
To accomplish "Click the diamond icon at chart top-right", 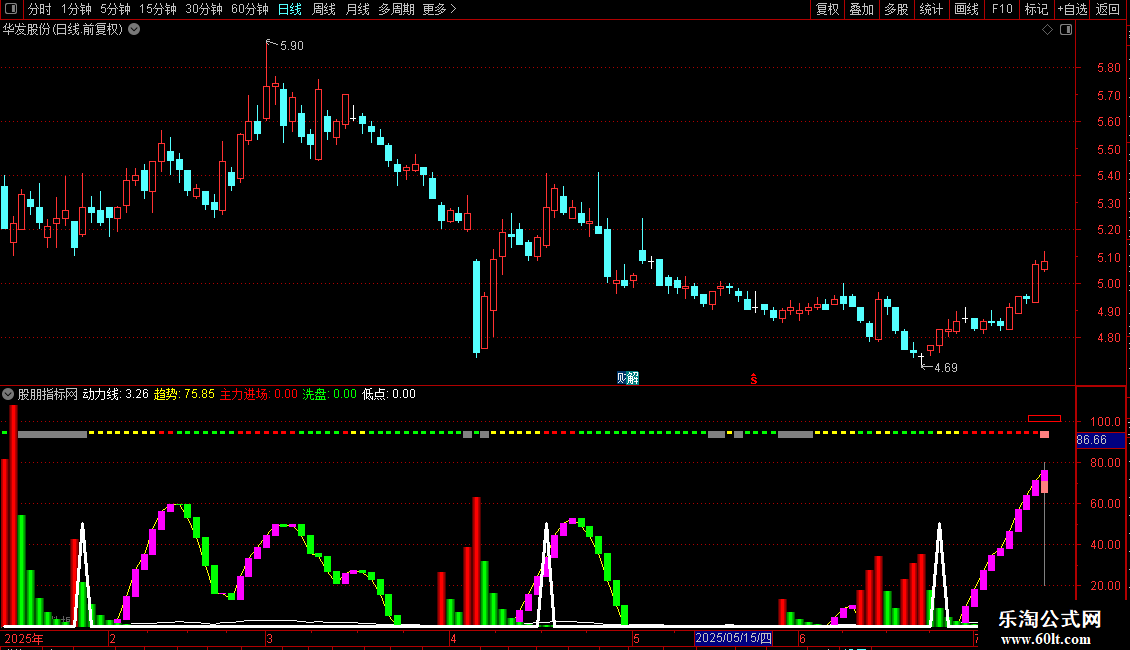I will 1048,30.
